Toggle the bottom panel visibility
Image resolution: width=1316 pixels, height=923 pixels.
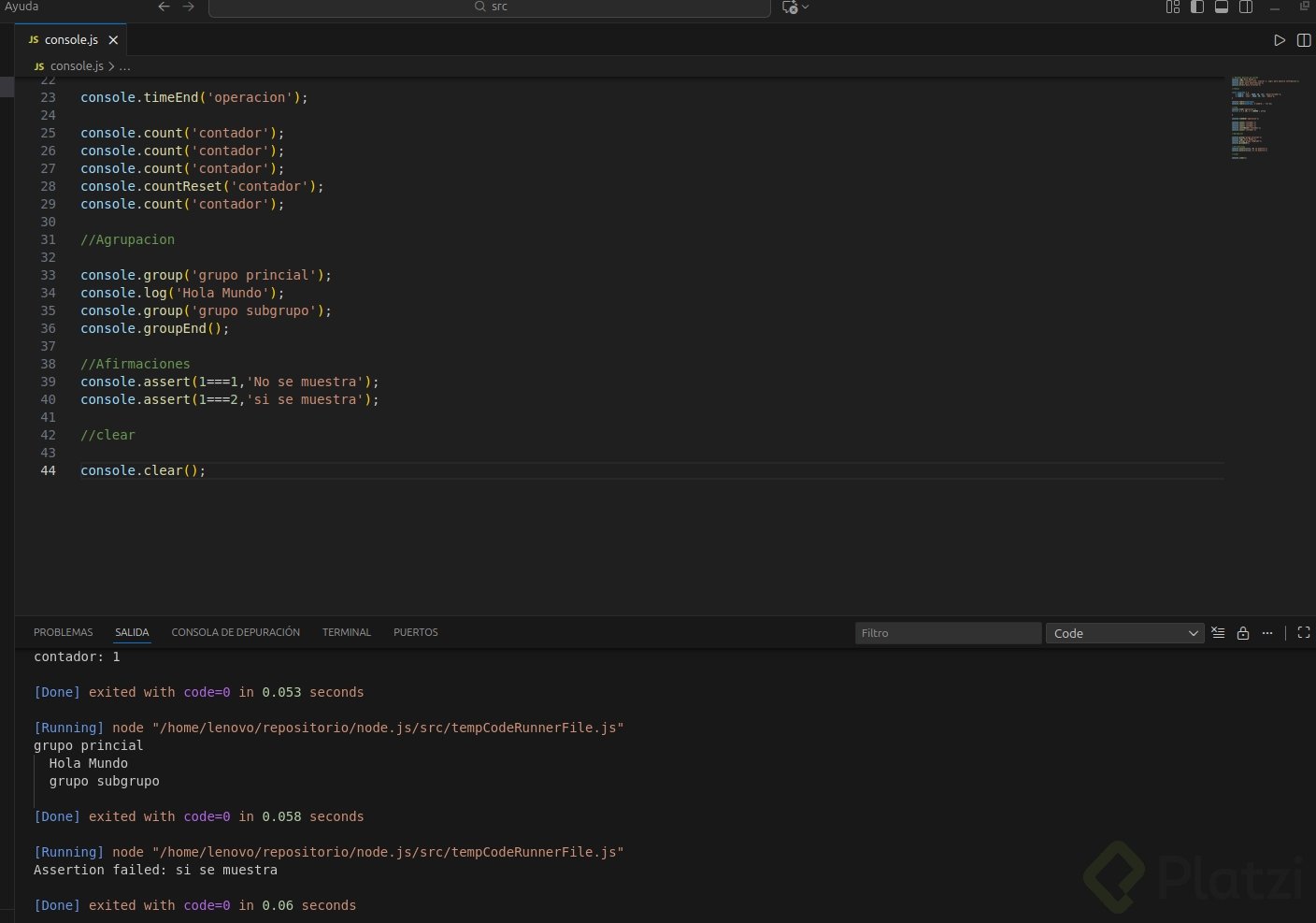click(x=1222, y=7)
